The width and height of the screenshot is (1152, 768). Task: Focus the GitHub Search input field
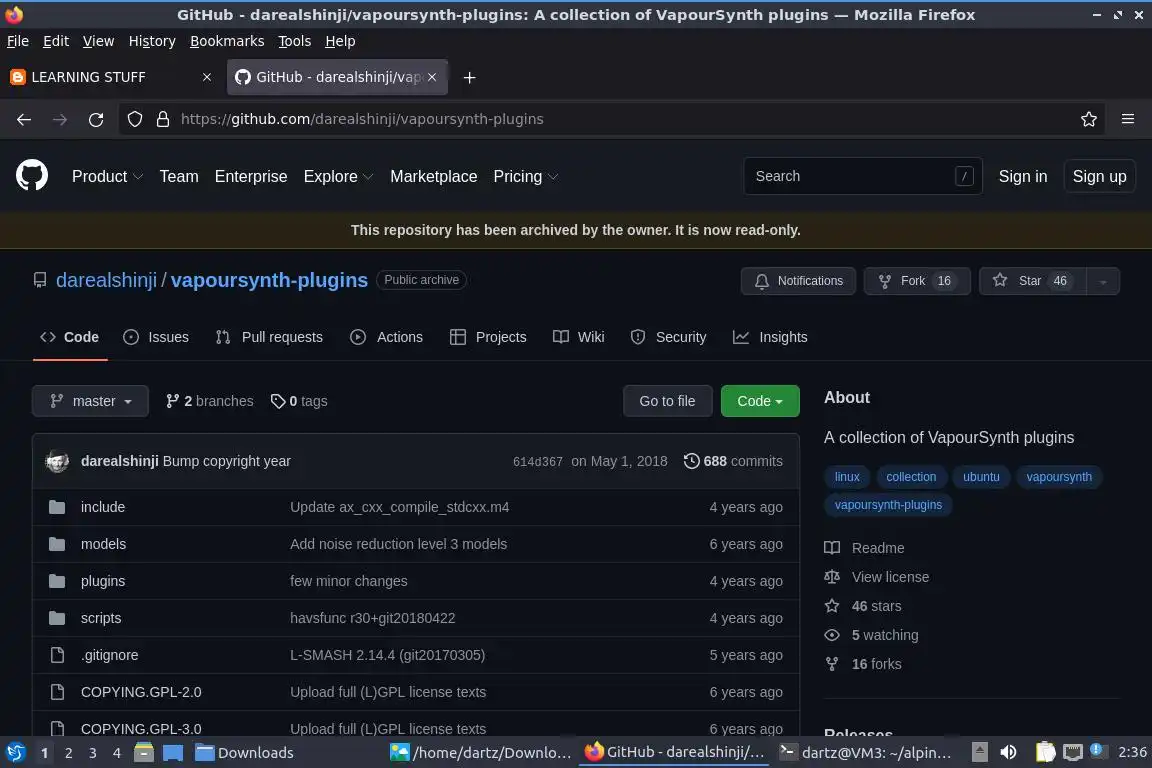click(863, 176)
